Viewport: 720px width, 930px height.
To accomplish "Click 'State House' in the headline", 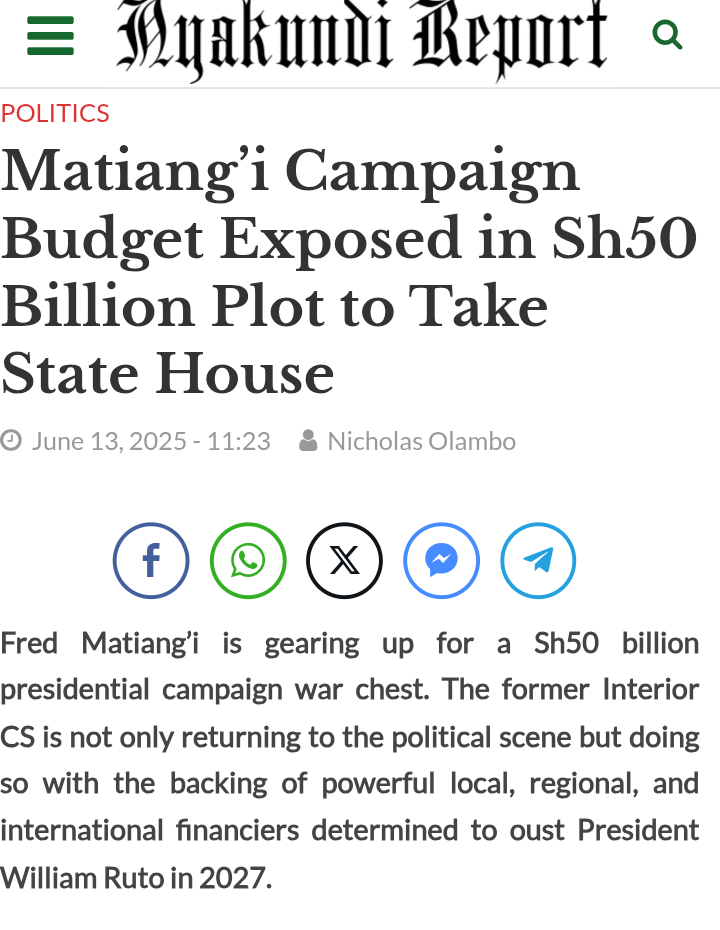I will click(167, 374).
